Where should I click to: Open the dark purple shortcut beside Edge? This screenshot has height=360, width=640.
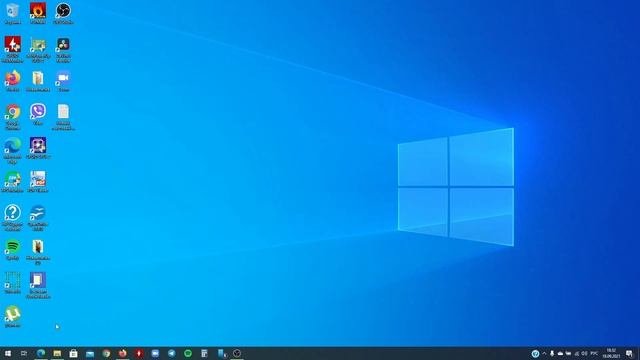tap(38, 147)
